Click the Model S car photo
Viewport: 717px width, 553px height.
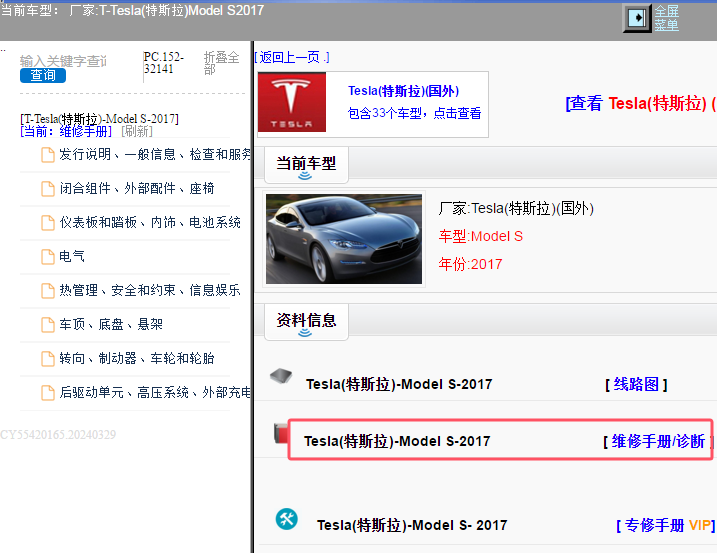tap(344, 239)
